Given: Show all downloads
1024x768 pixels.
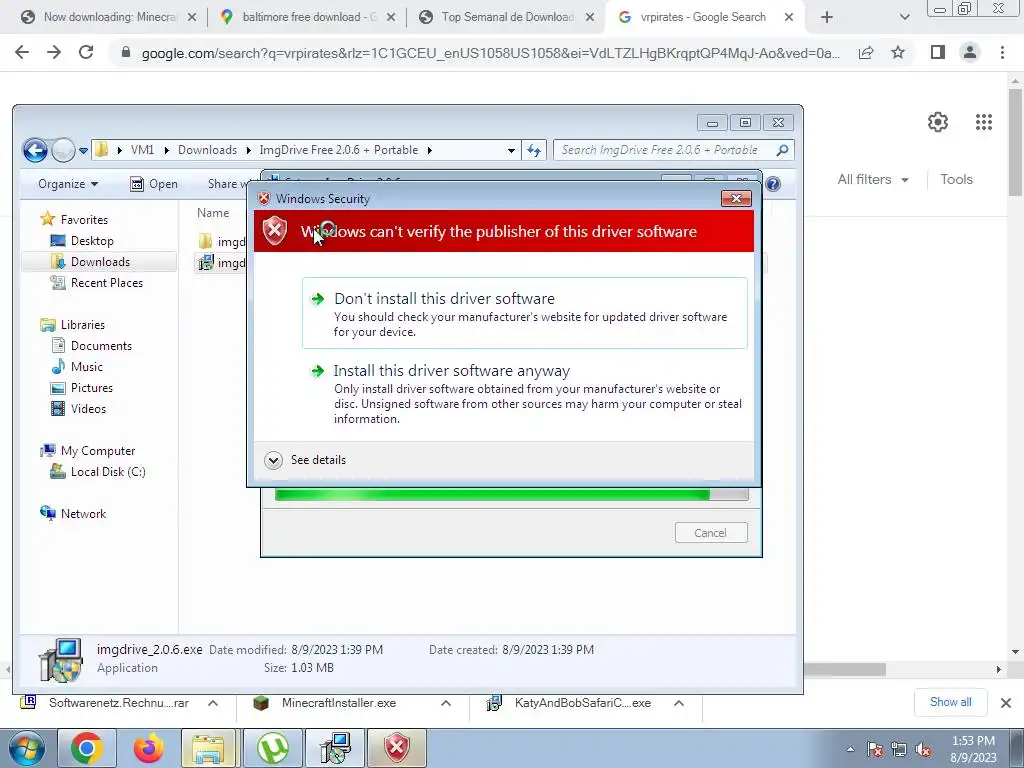Looking at the screenshot, I should click(950, 702).
